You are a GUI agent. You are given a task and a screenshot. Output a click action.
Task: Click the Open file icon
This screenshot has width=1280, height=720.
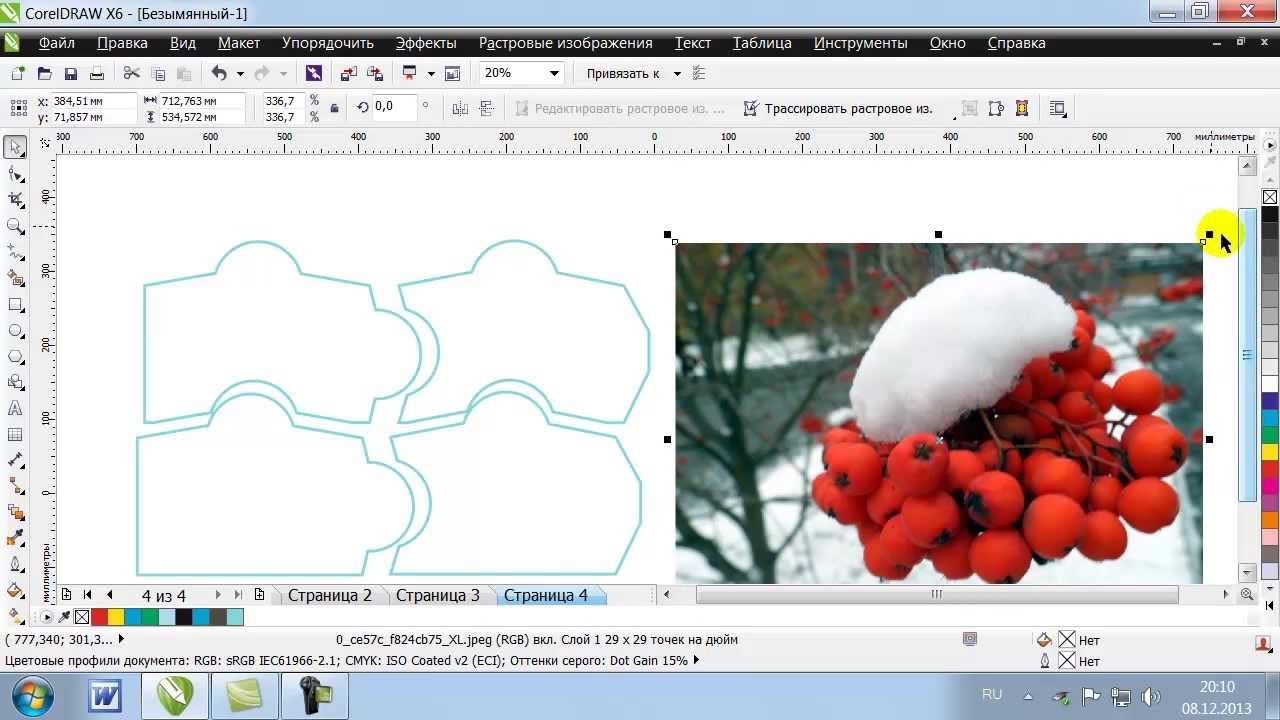[x=44, y=73]
